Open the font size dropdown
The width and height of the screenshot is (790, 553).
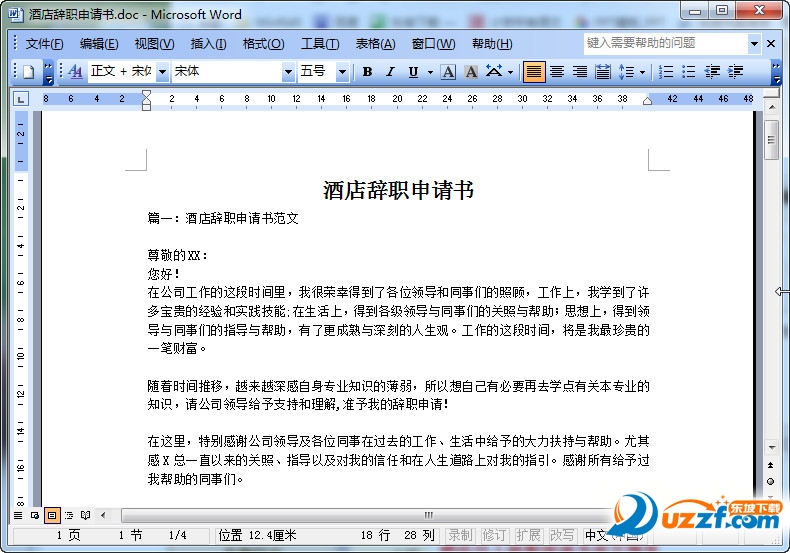[342, 72]
